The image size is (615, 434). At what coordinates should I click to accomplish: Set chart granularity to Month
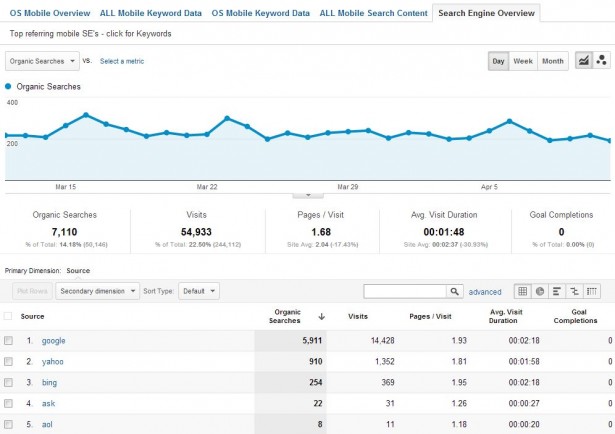553,61
